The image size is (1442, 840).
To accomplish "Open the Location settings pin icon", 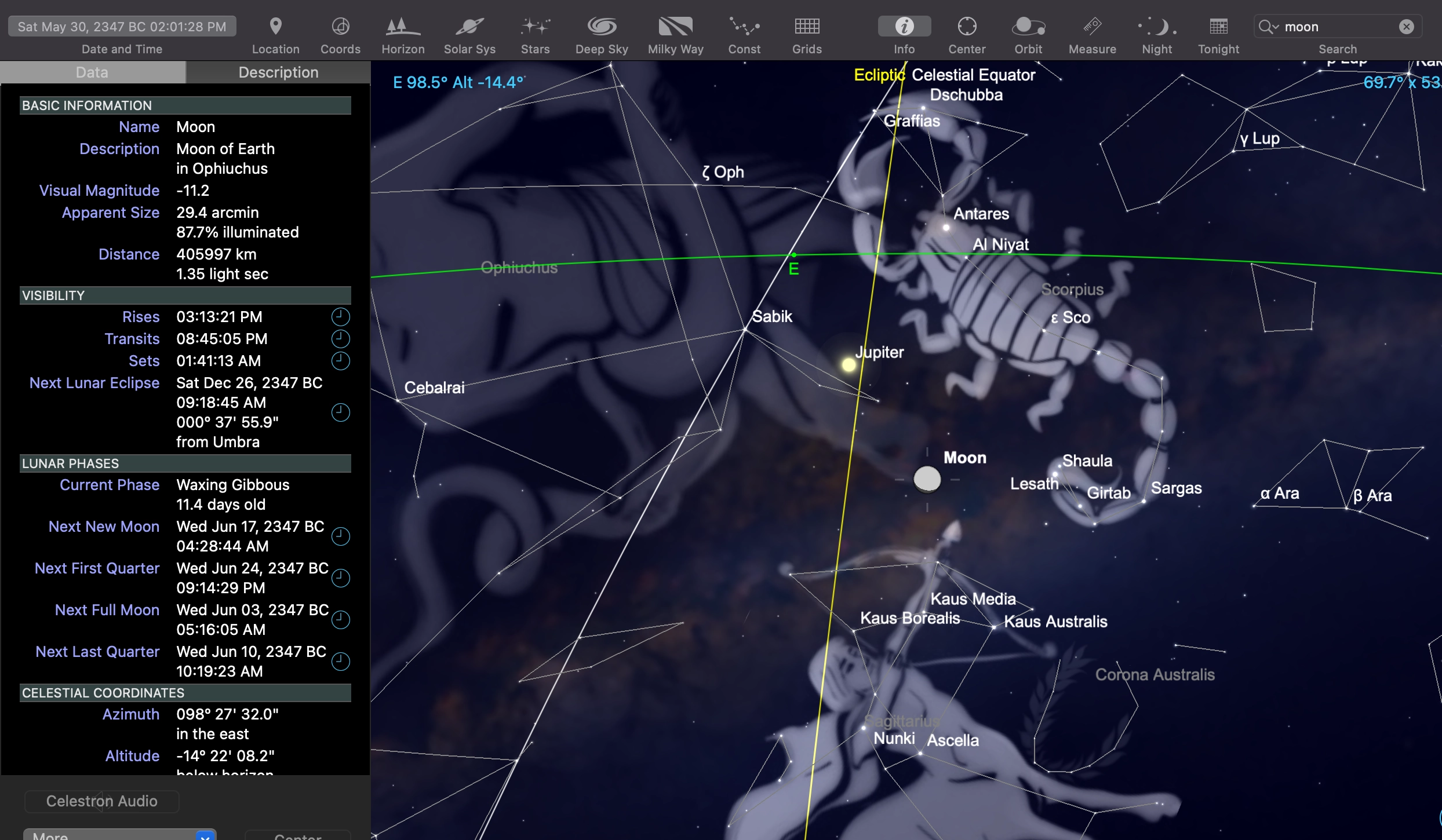I will (276, 27).
